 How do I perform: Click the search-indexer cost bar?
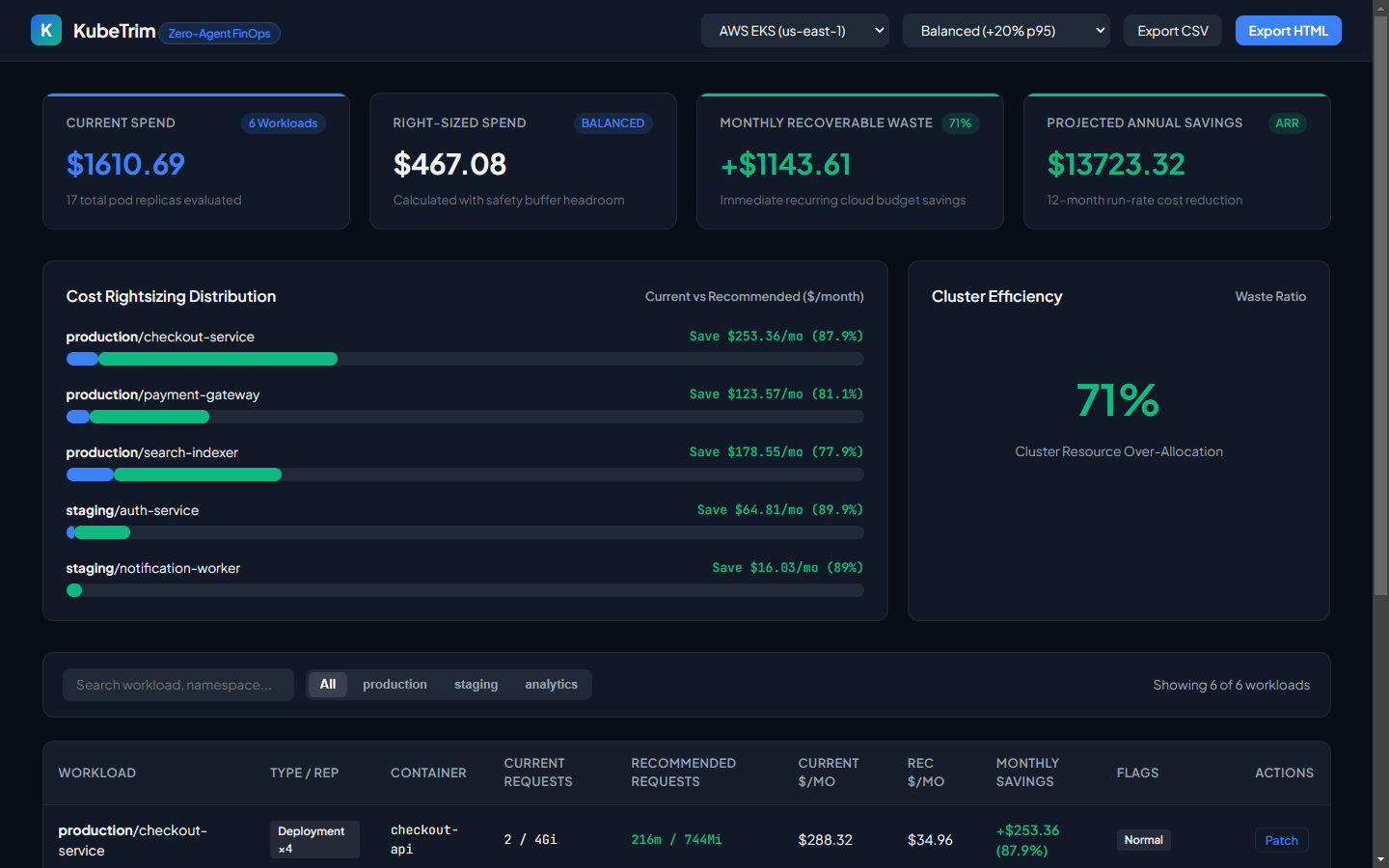(465, 475)
